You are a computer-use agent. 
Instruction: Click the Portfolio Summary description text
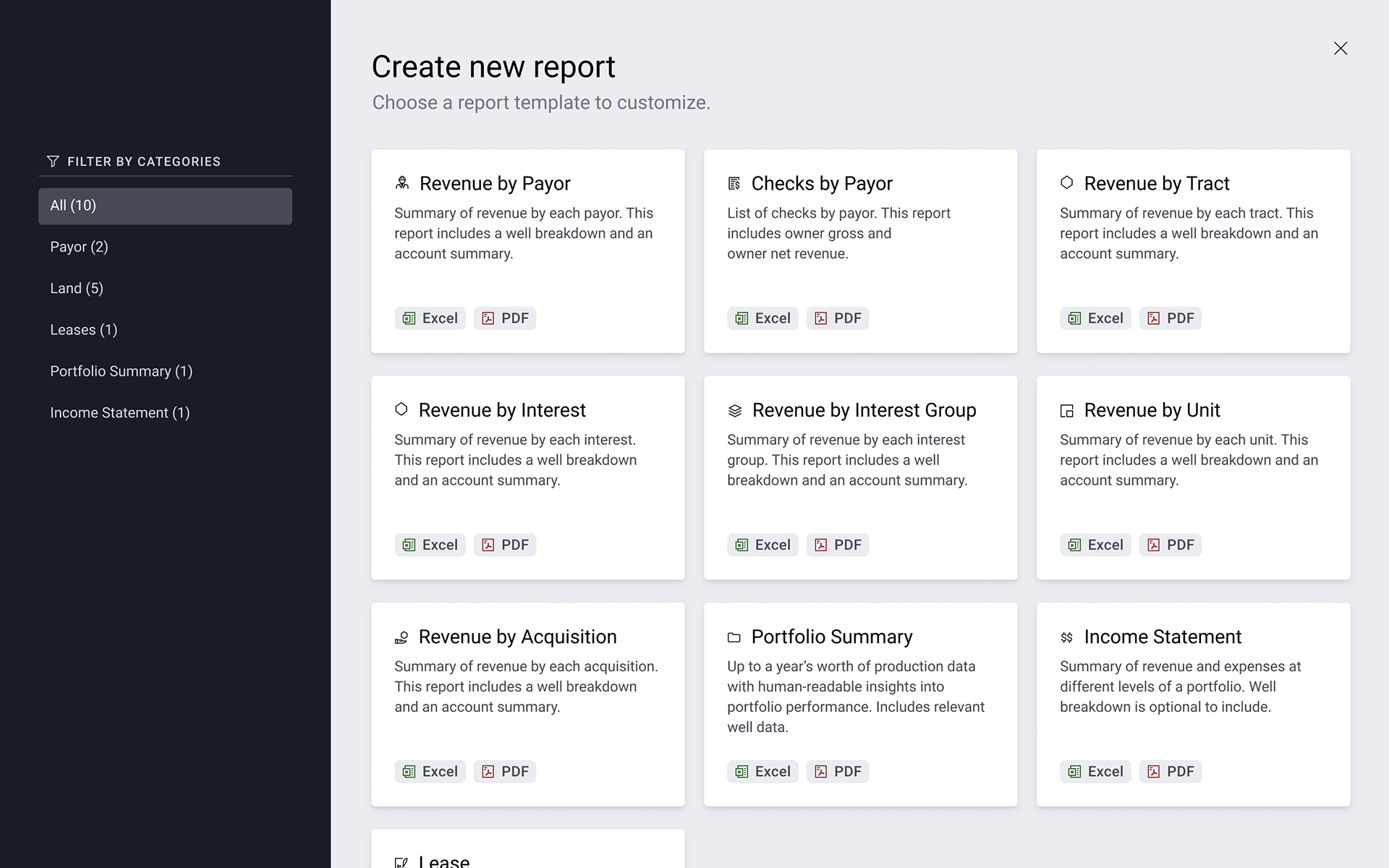(x=856, y=697)
